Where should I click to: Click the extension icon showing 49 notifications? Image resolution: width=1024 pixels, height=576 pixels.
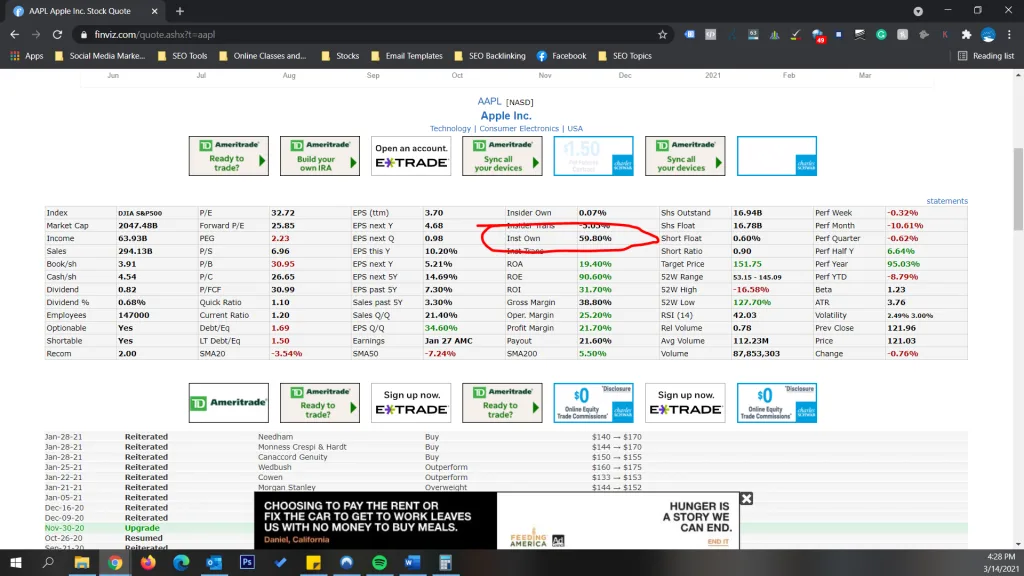coord(817,34)
